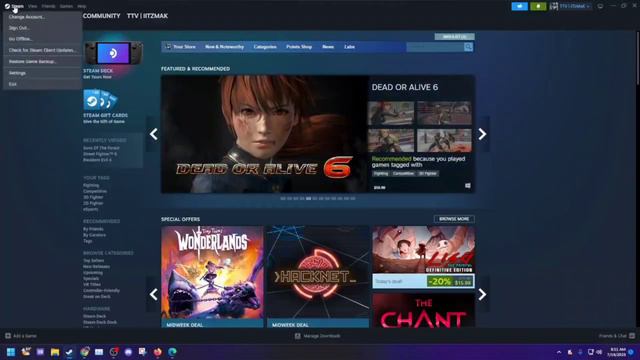Open File Explorer from taskbar
Viewport: 640px width, 360px height.
[x=55, y=352]
